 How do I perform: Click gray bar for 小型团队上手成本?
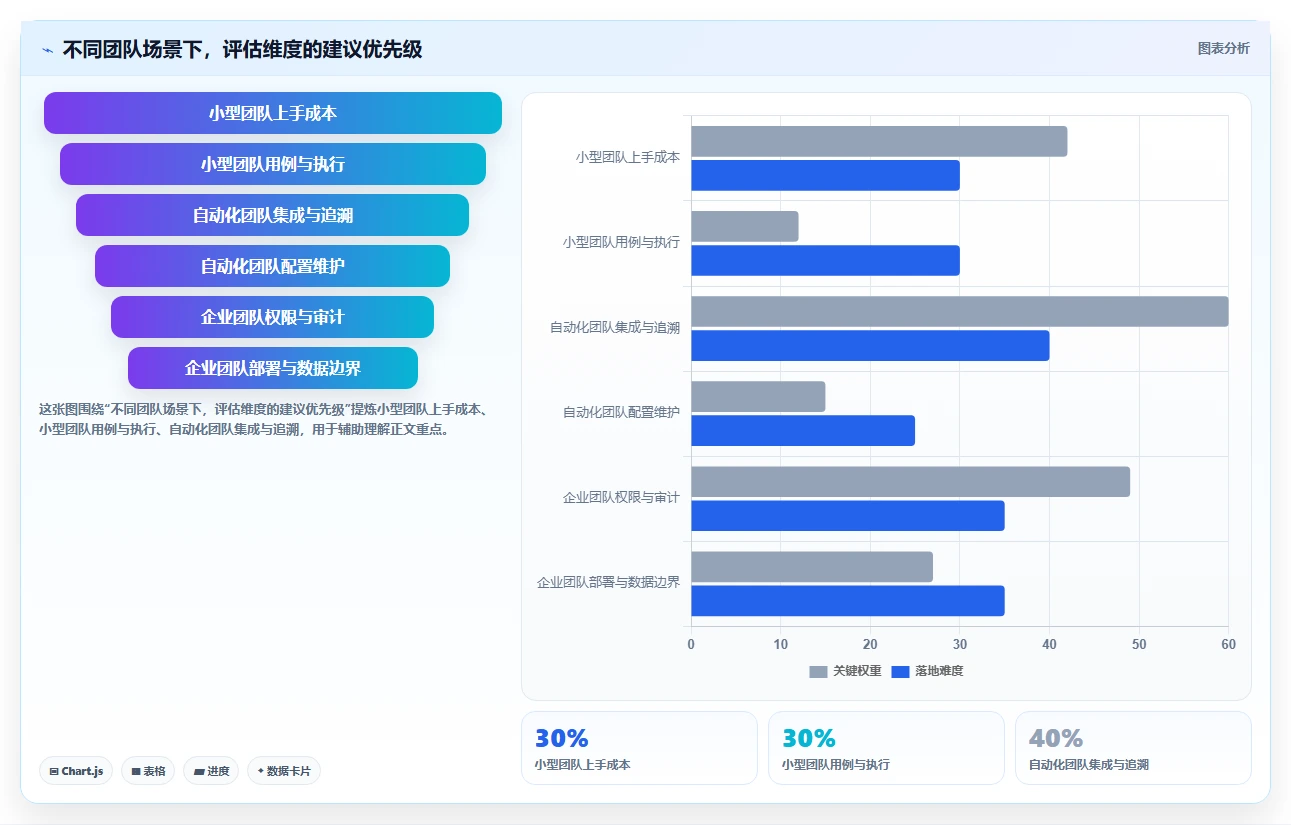[x=879, y=141]
